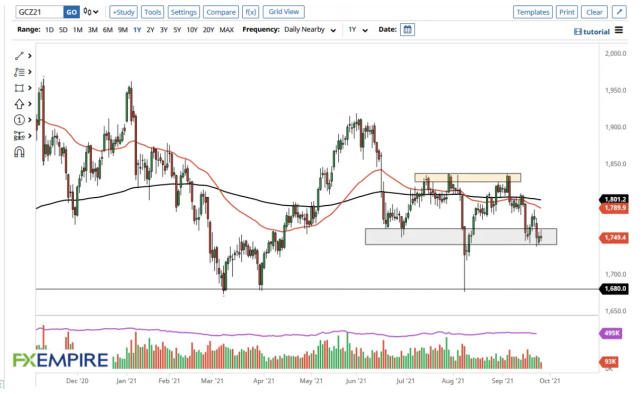Screen dimensions: 643x394
Task: Select the arrow marker tool
Action: tap(19, 104)
